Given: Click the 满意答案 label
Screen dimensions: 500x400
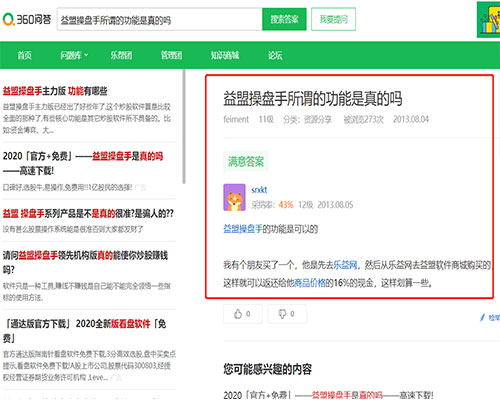Looking at the screenshot, I should pos(246,162).
